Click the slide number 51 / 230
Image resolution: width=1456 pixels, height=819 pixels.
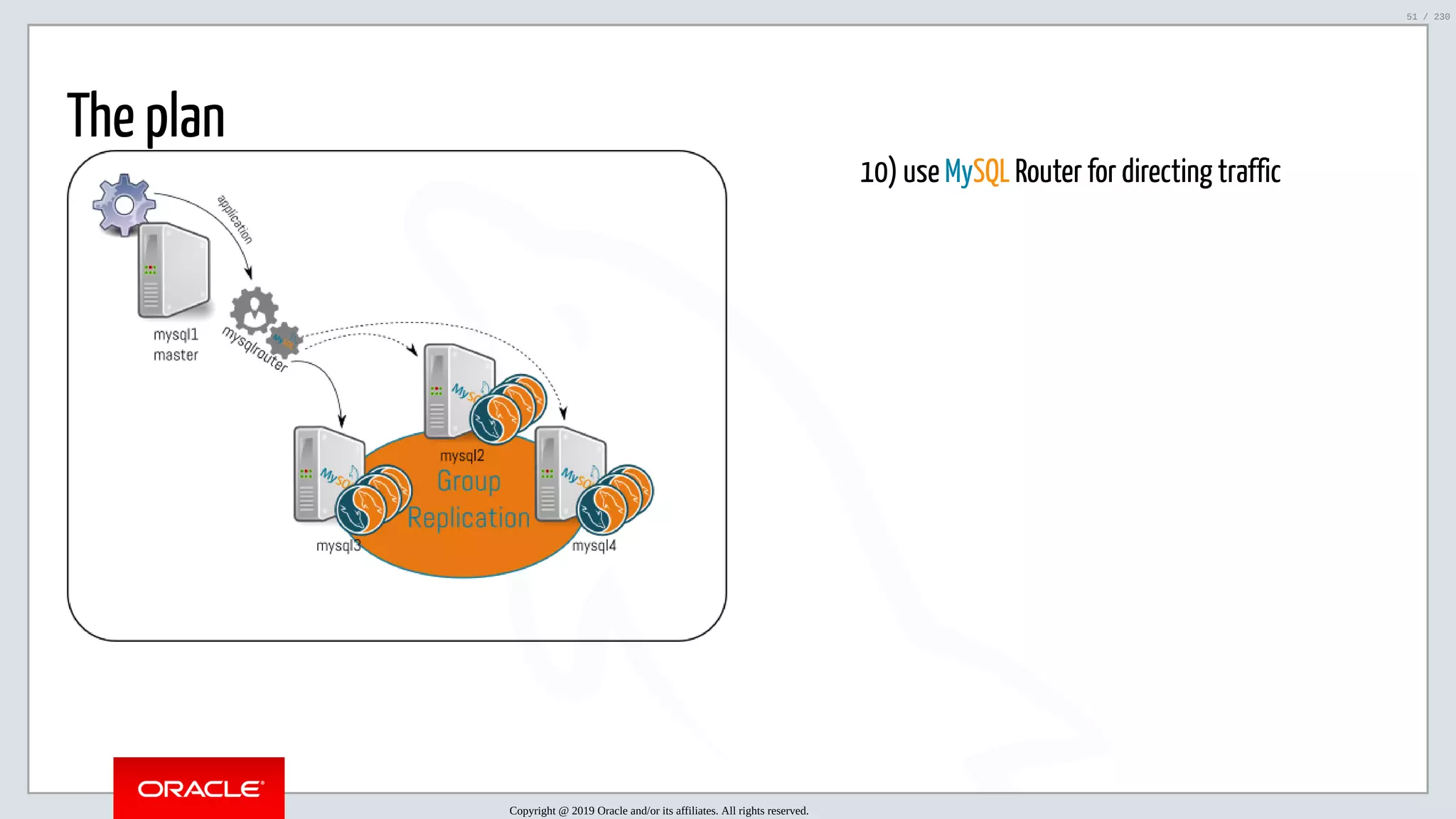coord(1428,16)
